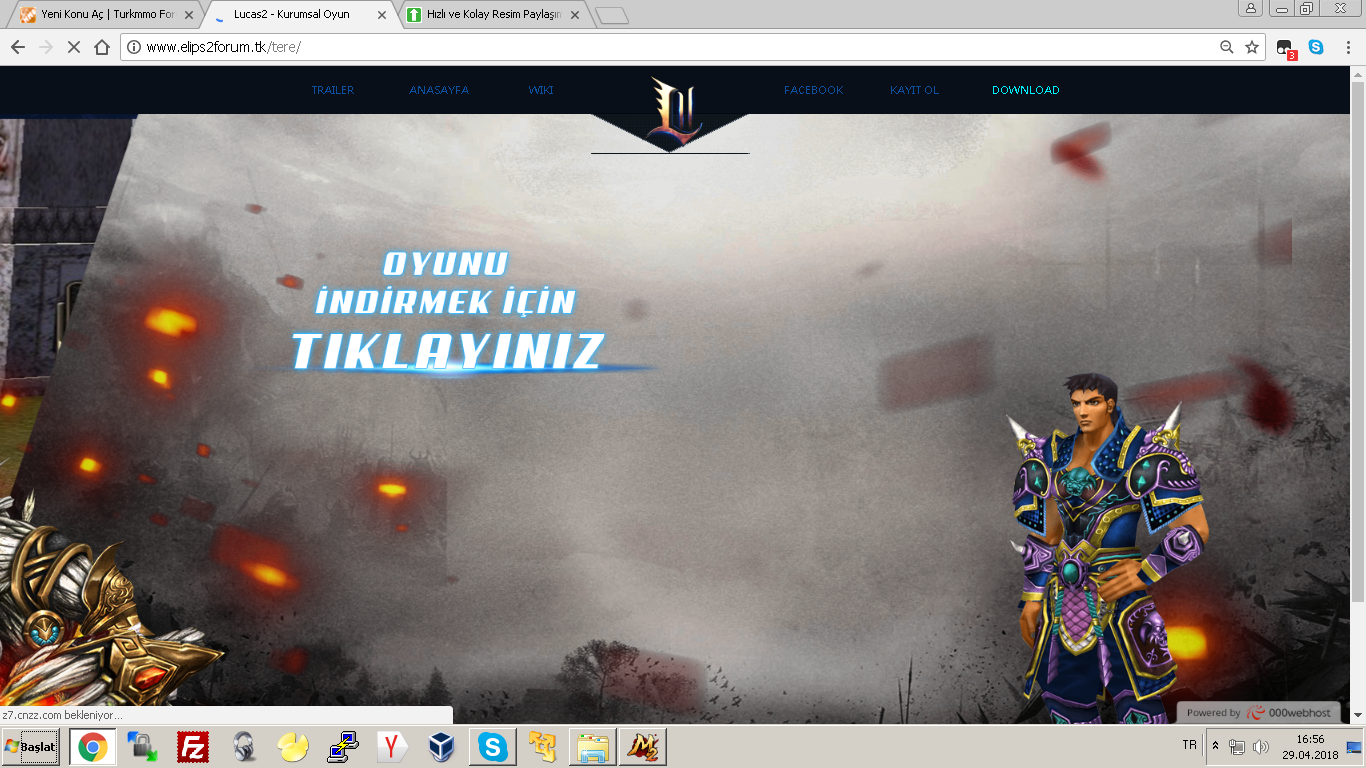Screen dimensions: 1366x768
Task: Launch VirtualBox from the taskbar
Action: [442, 747]
